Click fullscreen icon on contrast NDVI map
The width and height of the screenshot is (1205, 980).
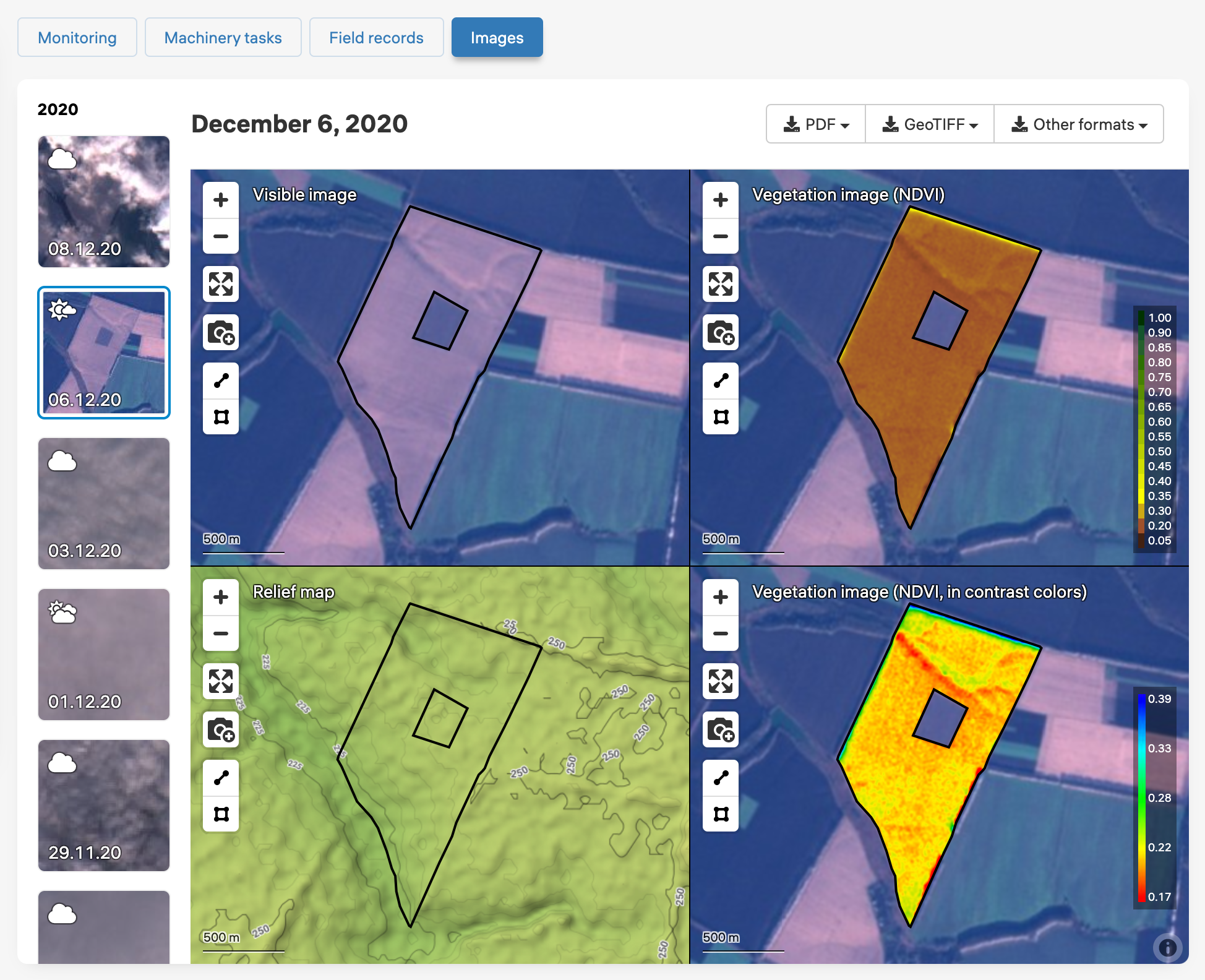(721, 682)
